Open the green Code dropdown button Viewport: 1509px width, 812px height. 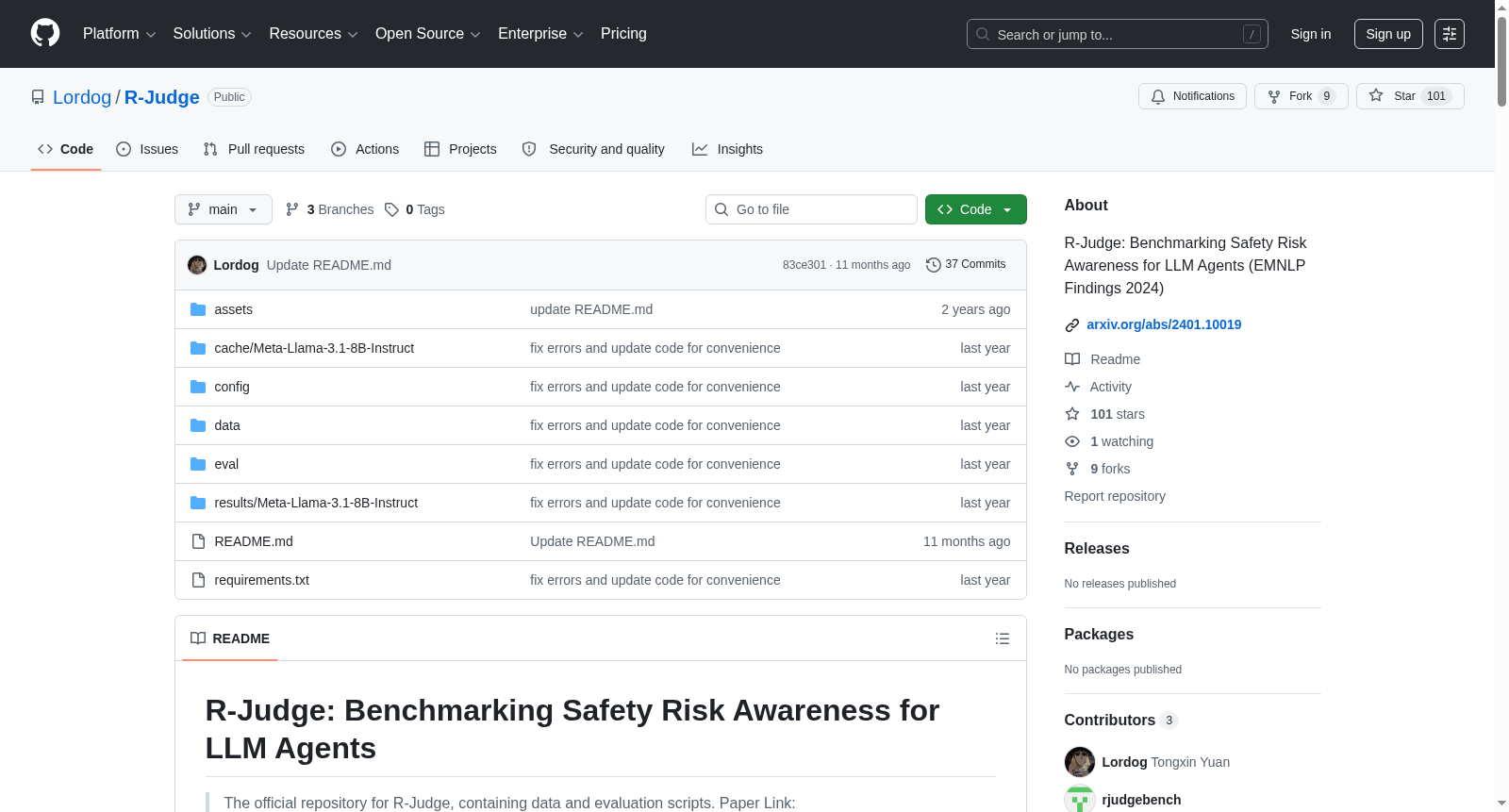click(975, 209)
